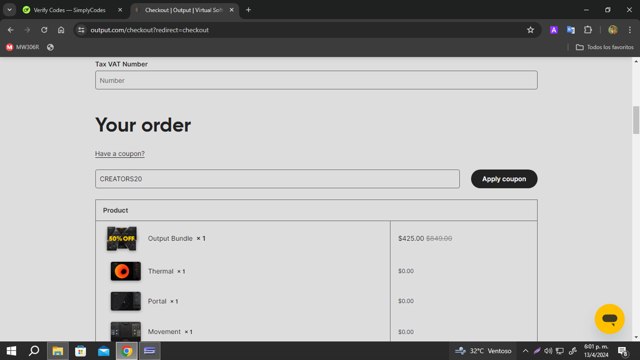Open Windows taskbar search
The width and height of the screenshot is (640, 360).
coord(34,351)
